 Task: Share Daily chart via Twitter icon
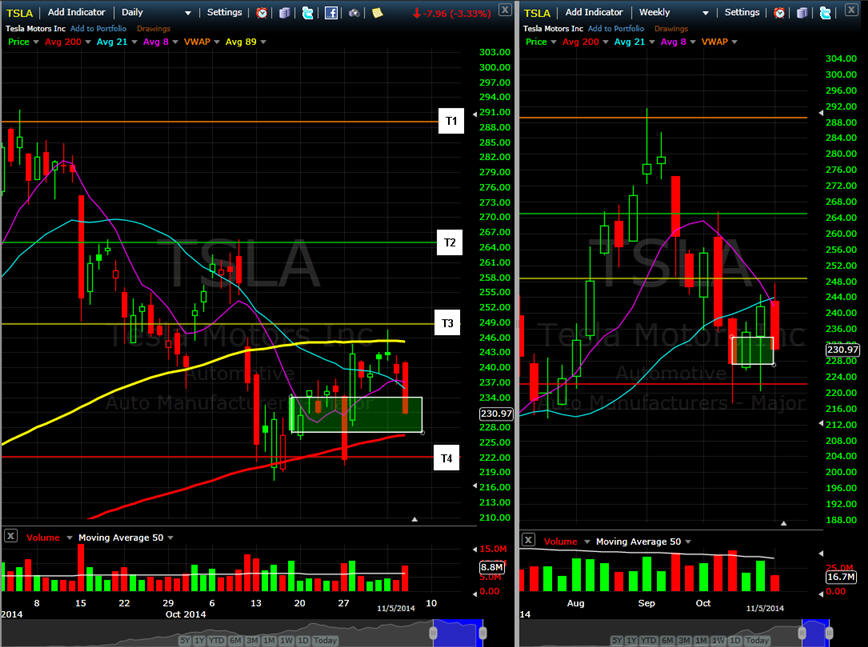point(308,13)
